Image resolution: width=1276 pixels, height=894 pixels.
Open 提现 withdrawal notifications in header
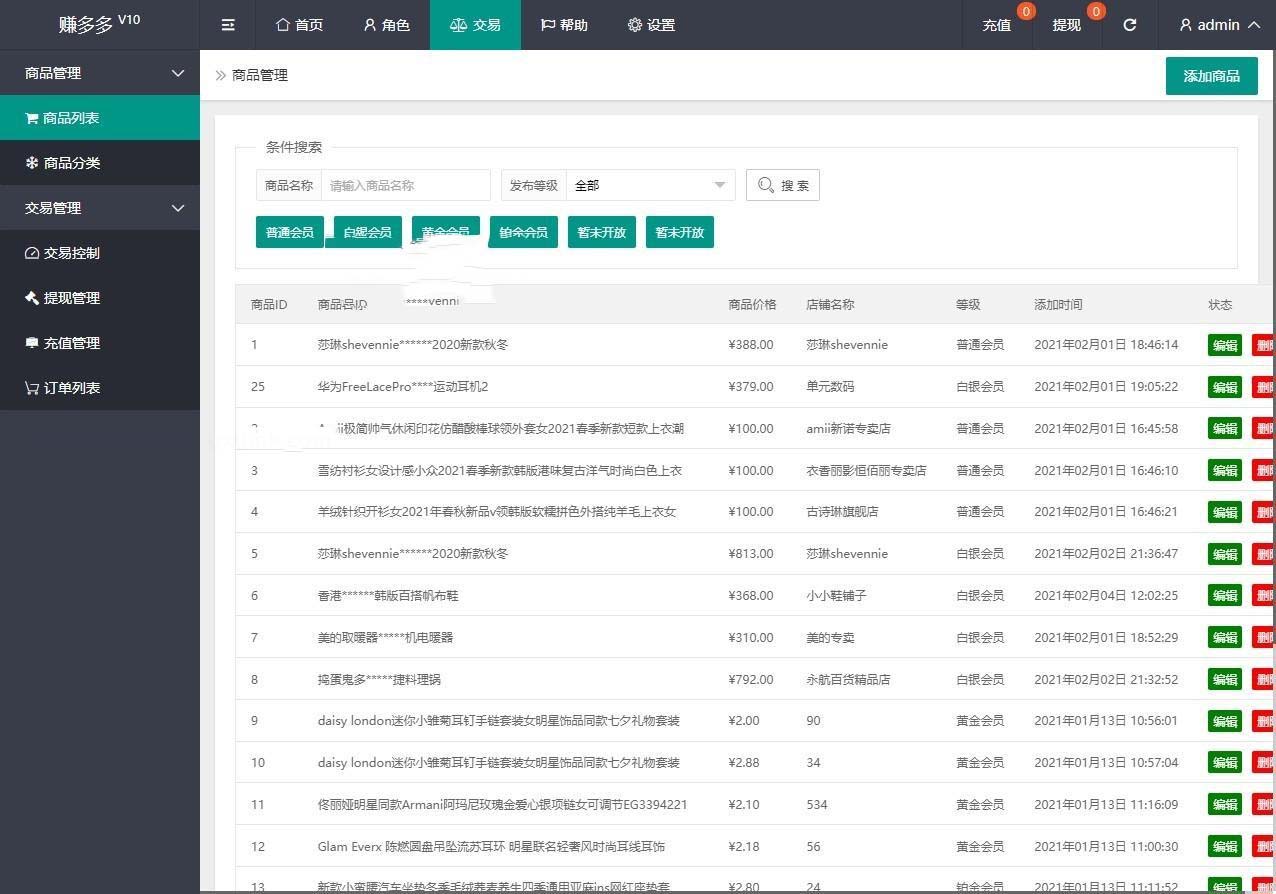pos(1066,25)
